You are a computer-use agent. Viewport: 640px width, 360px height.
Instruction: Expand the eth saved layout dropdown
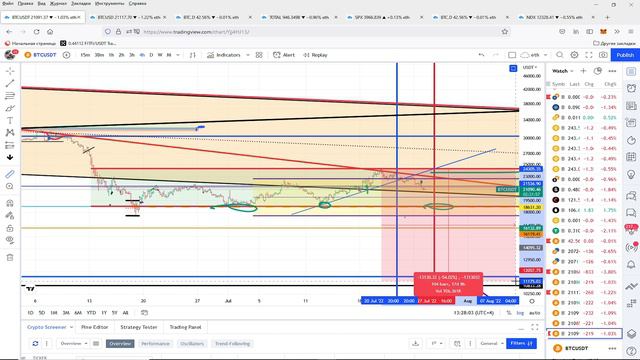click(545, 55)
